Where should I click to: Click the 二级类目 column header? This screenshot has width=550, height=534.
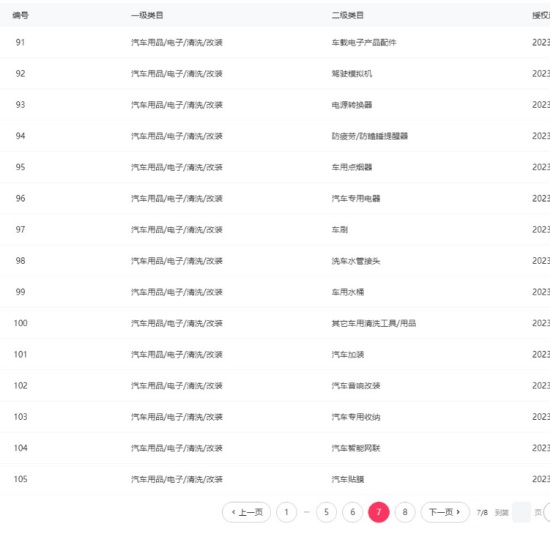[348, 15]
